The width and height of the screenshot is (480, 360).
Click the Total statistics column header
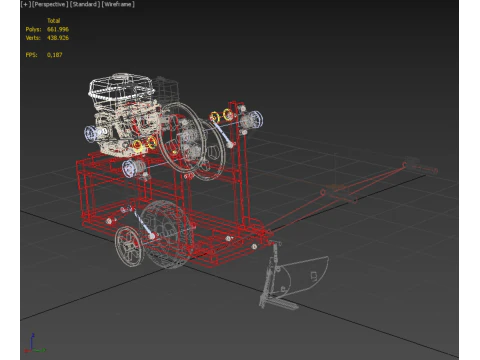pos(53,21)
